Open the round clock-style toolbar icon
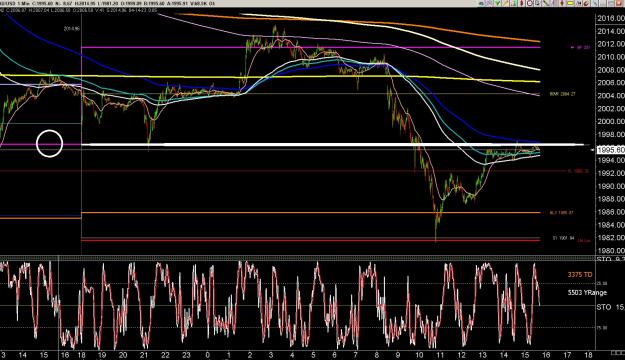This screenshot has width=625, height=360. (x=530, y=3)
